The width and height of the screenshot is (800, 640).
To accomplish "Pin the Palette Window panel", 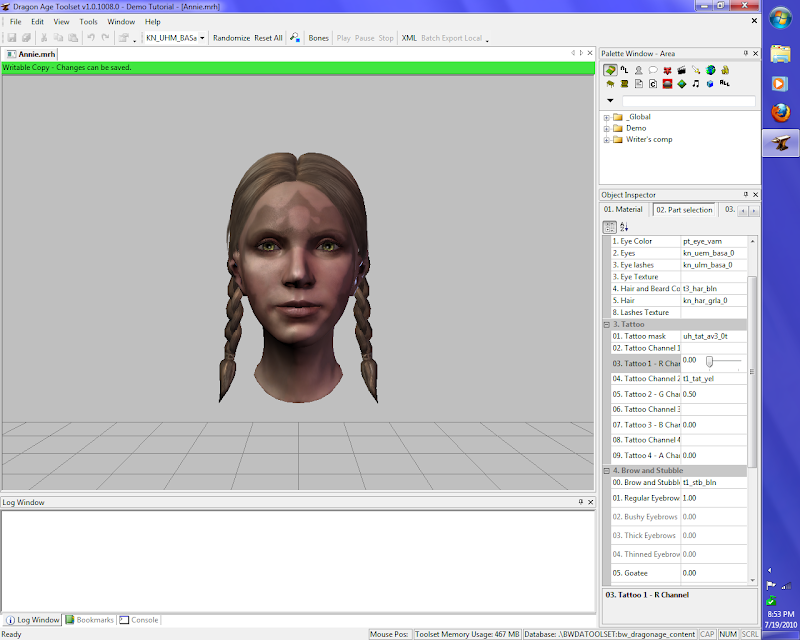I will click(744, 53).
